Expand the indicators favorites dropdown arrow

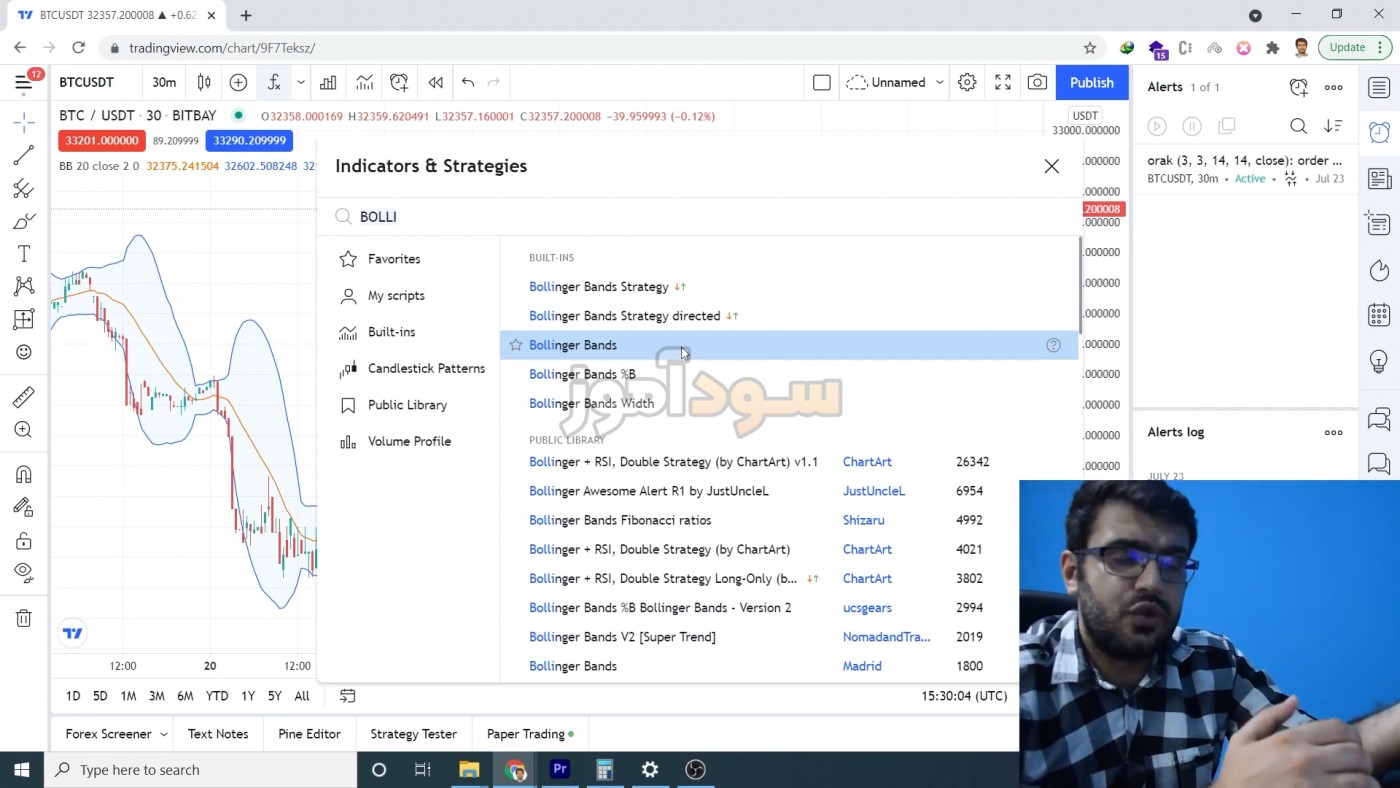click(x=300, y=82)
